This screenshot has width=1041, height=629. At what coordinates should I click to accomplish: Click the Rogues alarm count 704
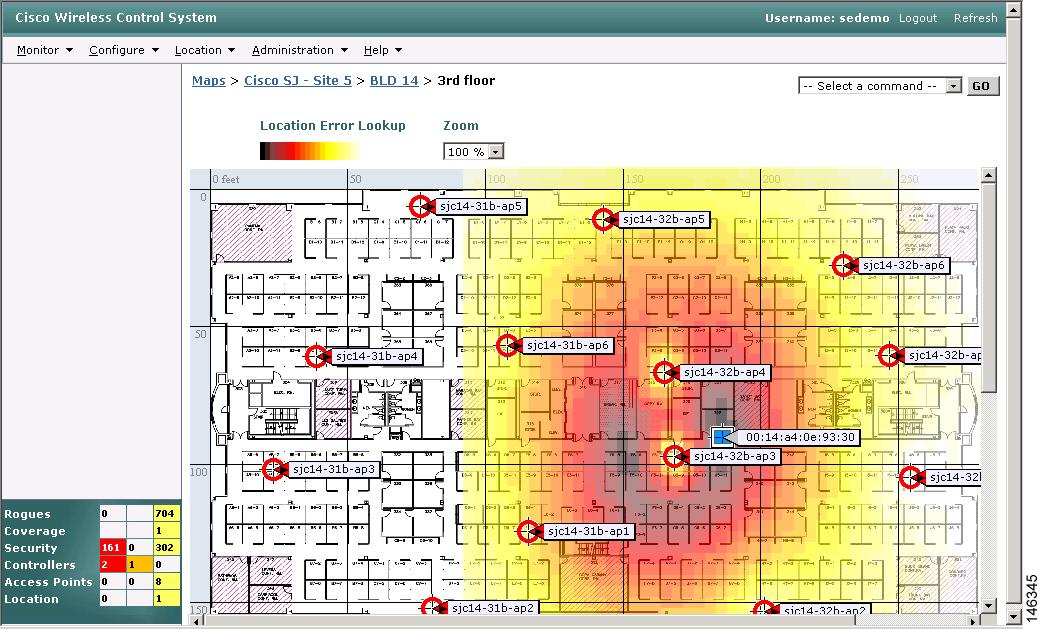(x=165, y=513)
